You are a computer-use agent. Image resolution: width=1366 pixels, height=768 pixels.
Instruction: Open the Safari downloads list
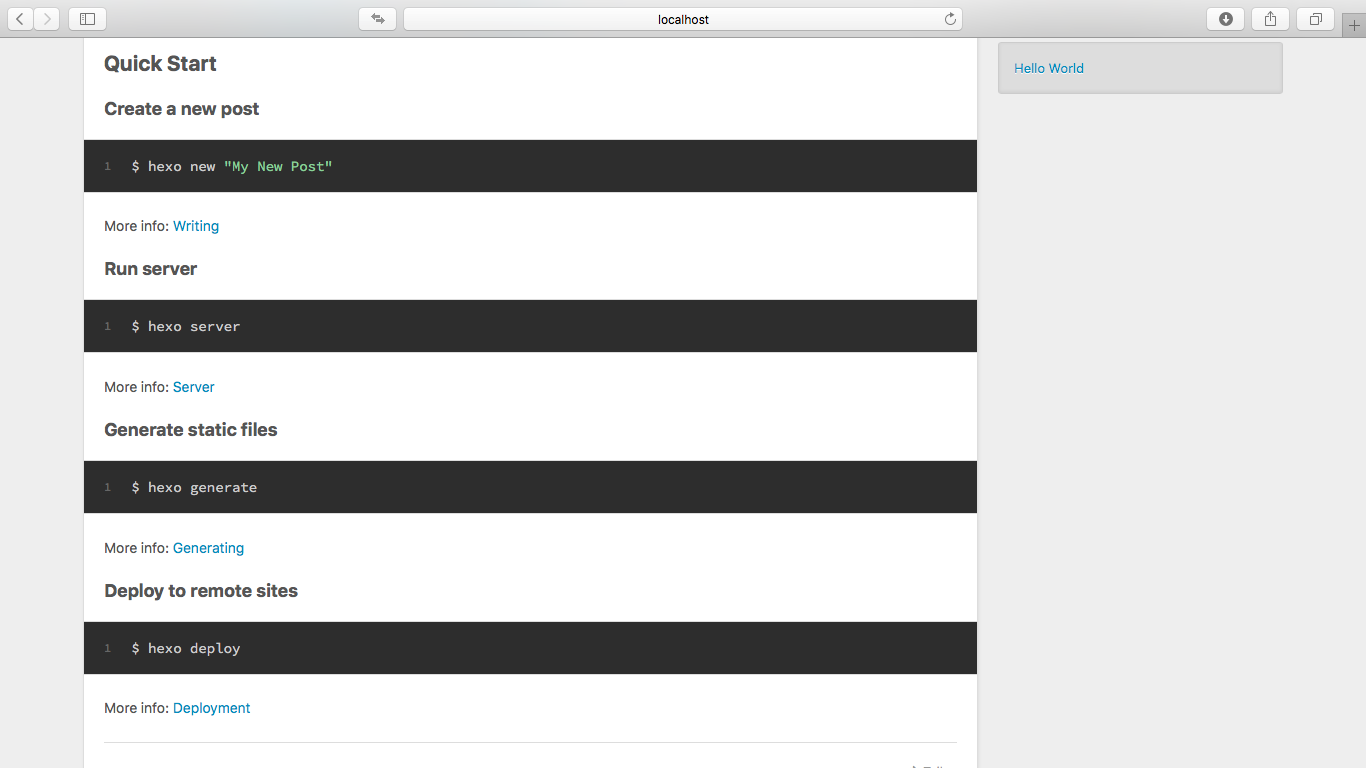tap(1226, 19)
